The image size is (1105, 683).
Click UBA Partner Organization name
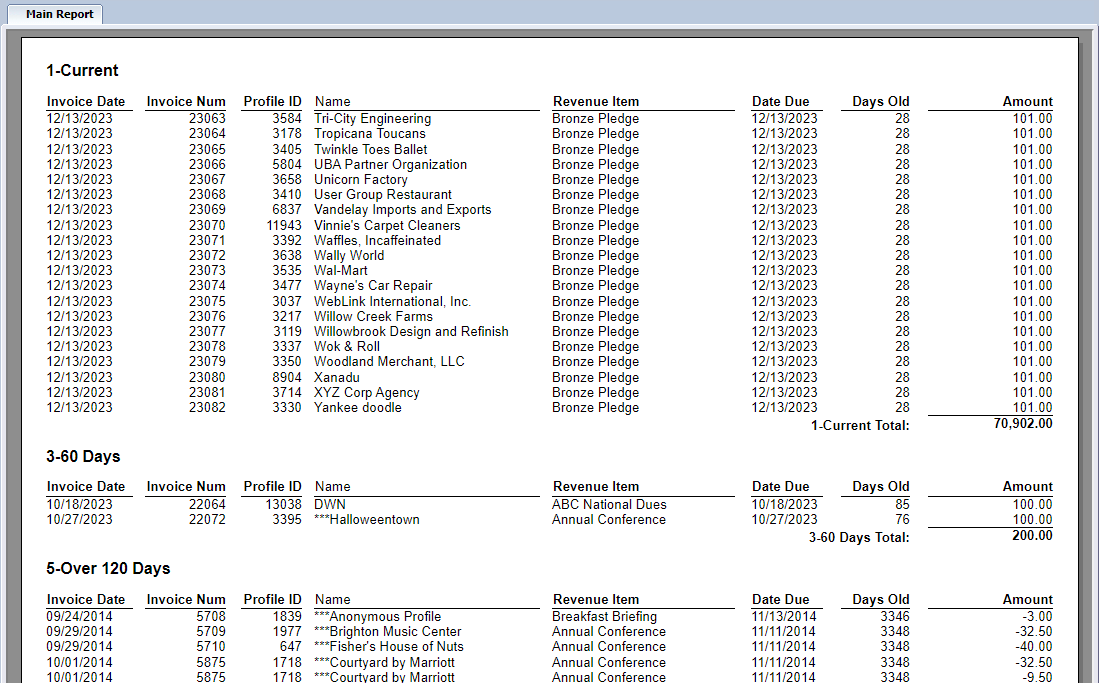(x=390, y=164)
